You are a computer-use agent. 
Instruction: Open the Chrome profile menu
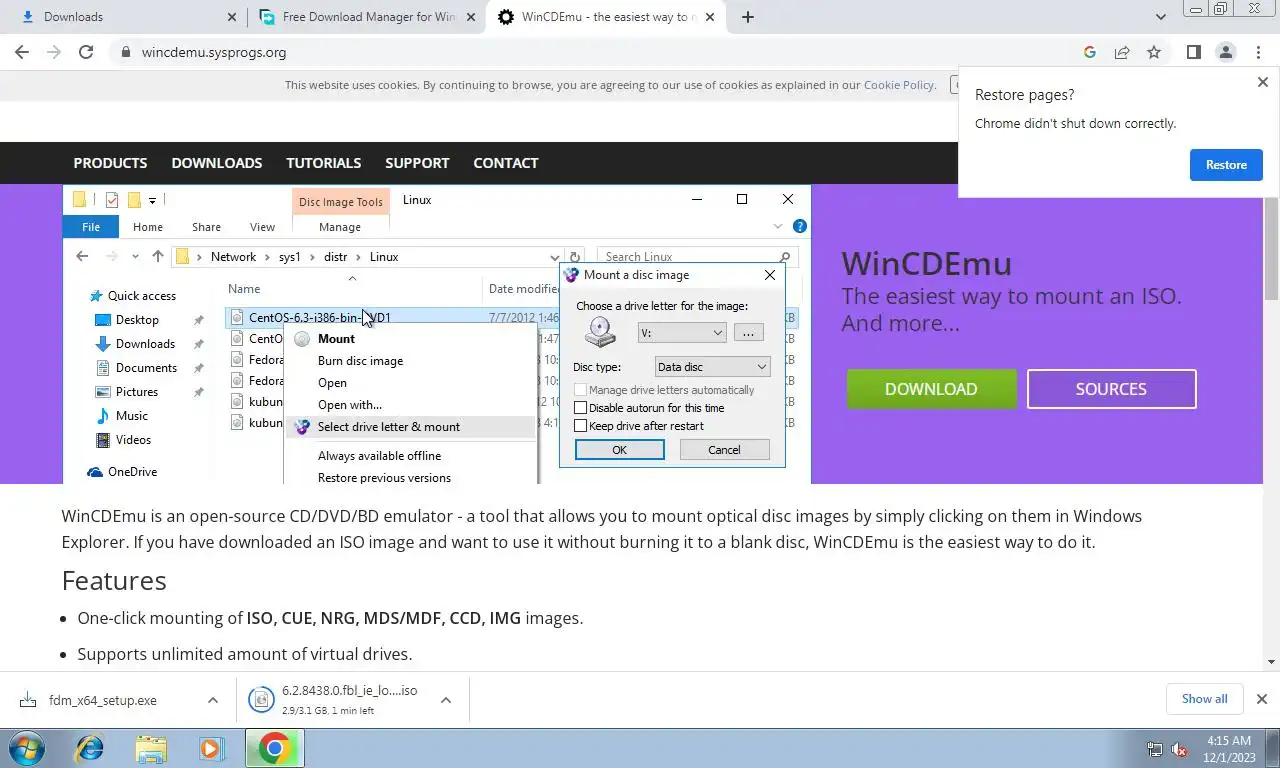point(1225,52)
